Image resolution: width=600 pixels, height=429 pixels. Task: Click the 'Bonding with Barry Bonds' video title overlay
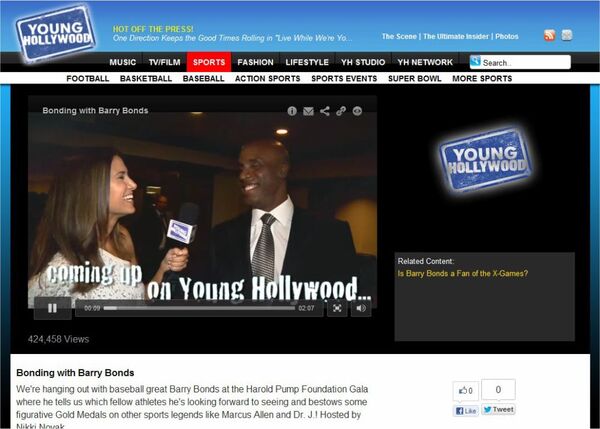pyautogui.click(x=95, y=111)
